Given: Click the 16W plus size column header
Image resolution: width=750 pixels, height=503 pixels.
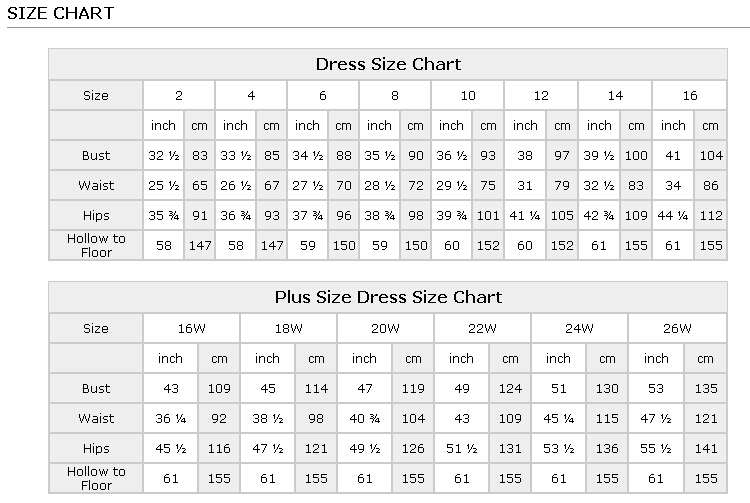Looking at the screenshot, I should 191,329.
